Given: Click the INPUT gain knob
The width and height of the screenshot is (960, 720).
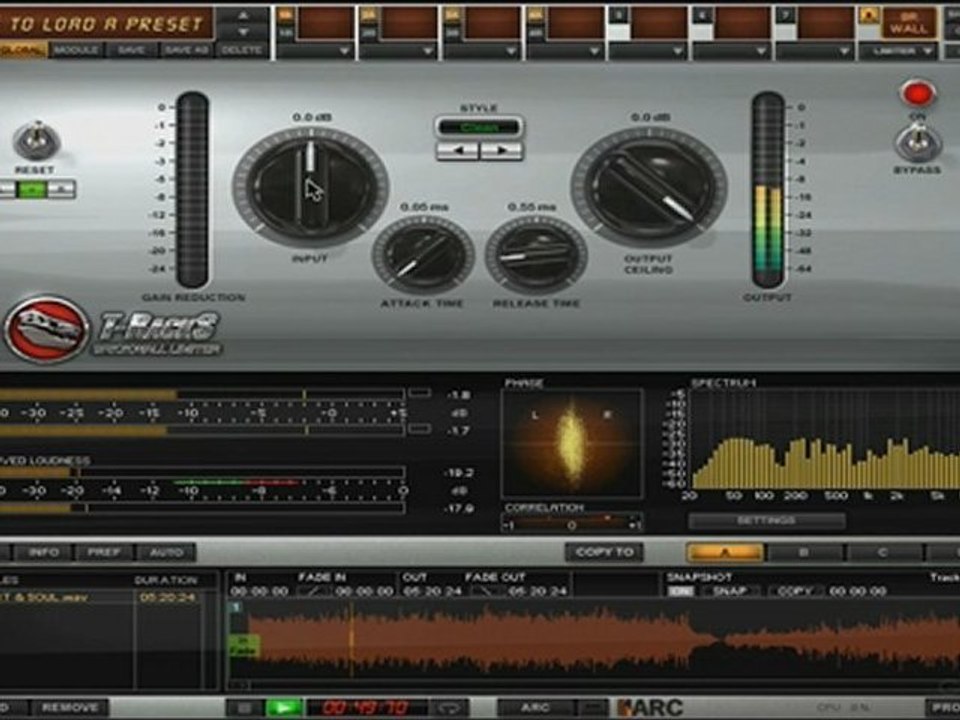Looking at the screenshot, I should [x=310, y=187].
